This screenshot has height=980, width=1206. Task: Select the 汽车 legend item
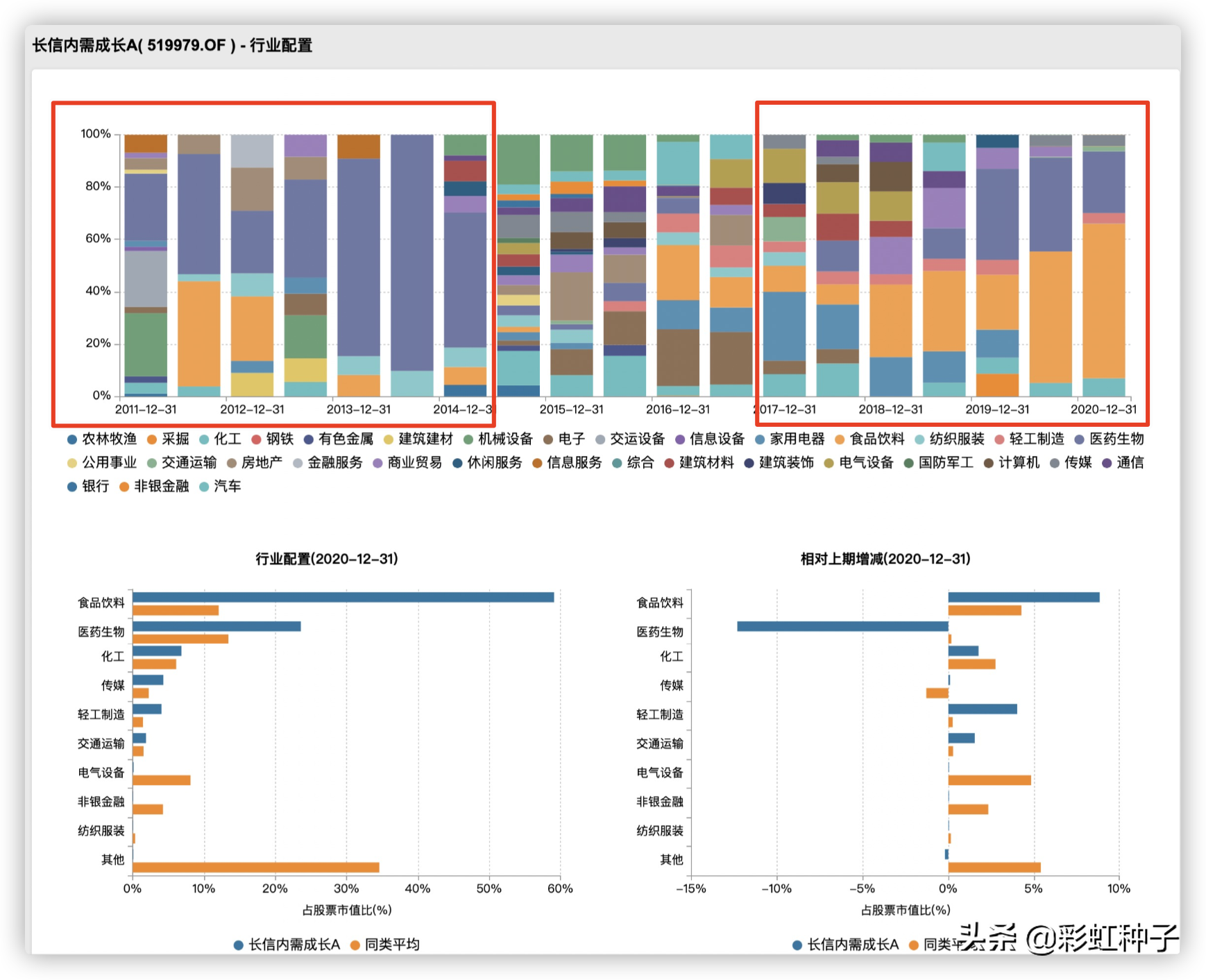[220, 486]
